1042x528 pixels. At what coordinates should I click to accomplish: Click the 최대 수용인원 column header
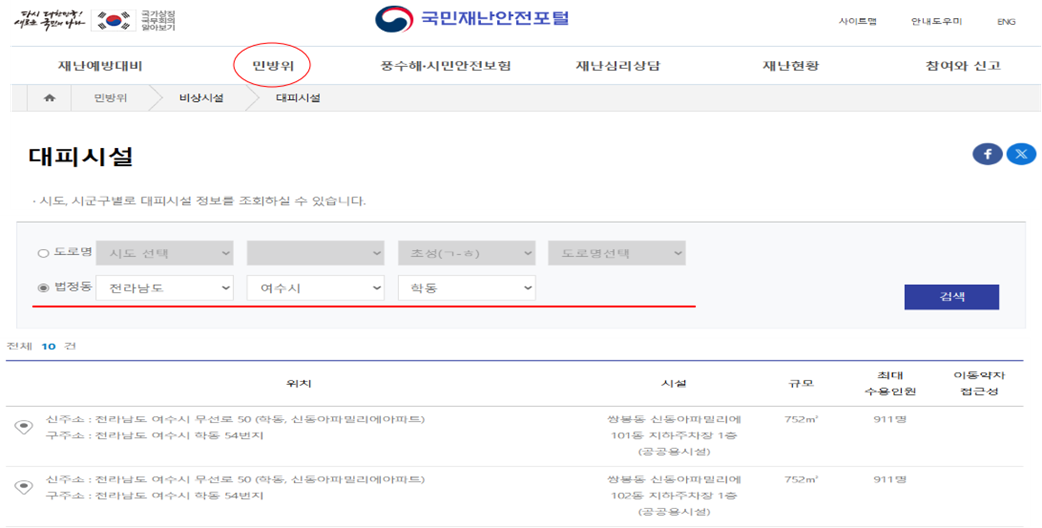(x=890, y=383)
